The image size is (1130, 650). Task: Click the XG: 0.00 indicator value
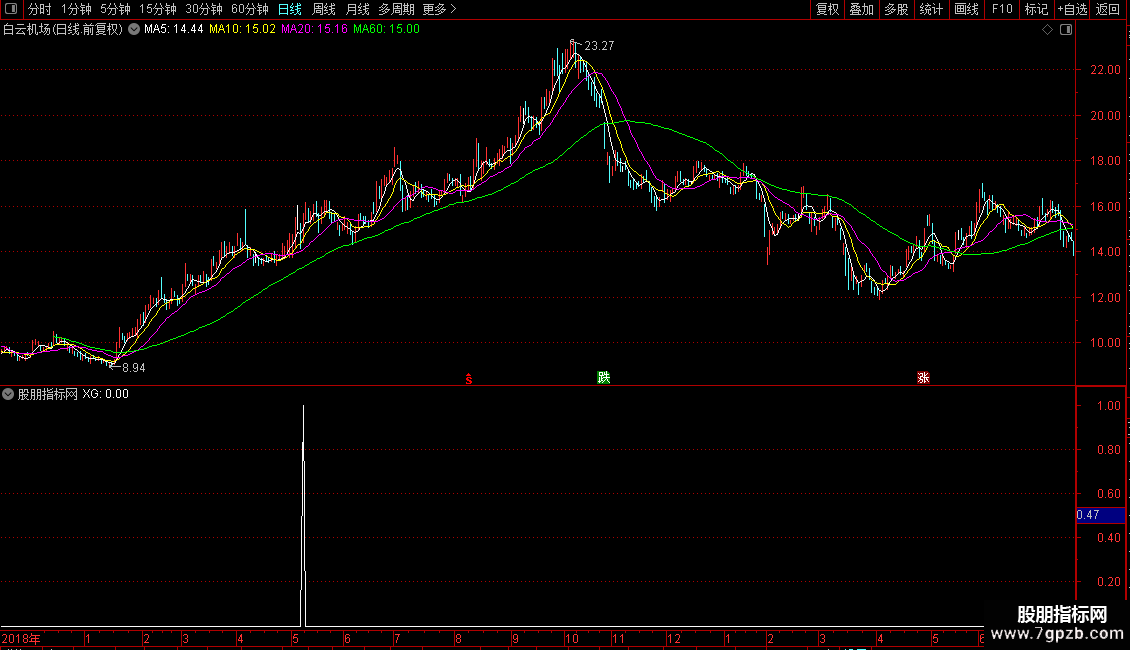tap(105, 394)
